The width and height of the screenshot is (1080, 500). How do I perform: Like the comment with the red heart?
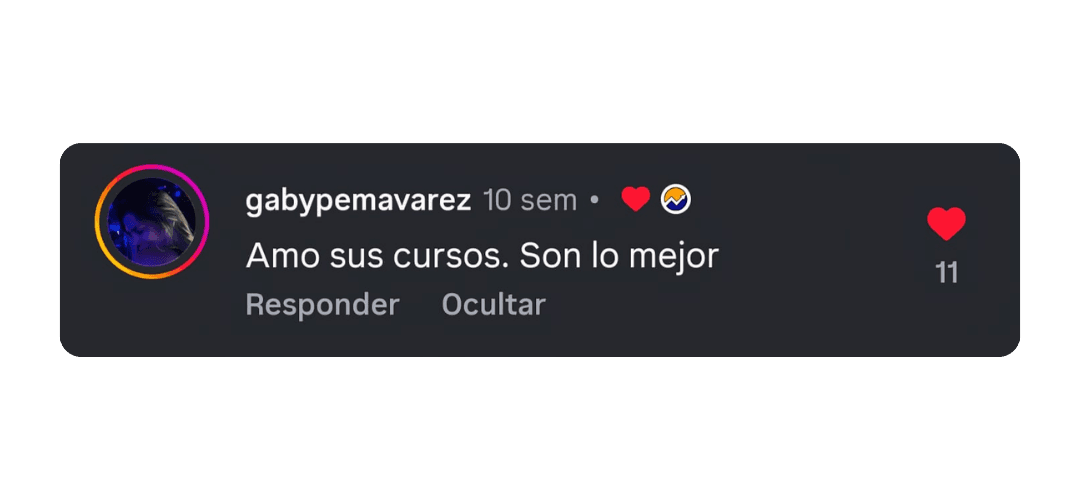(946, 223)
